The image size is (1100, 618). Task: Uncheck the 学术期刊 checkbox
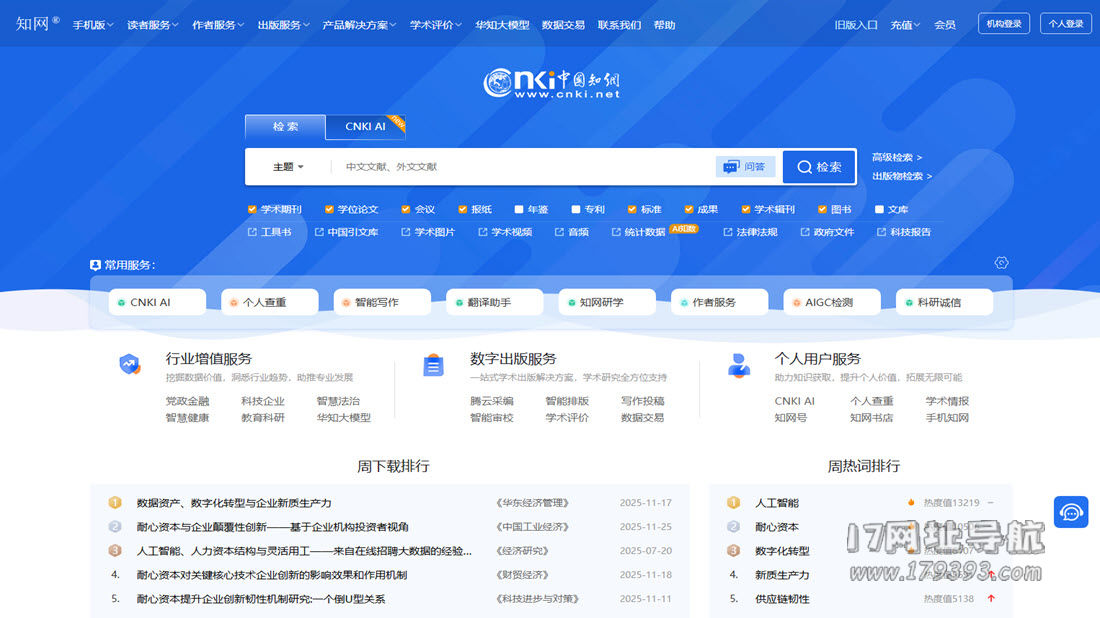252,210
